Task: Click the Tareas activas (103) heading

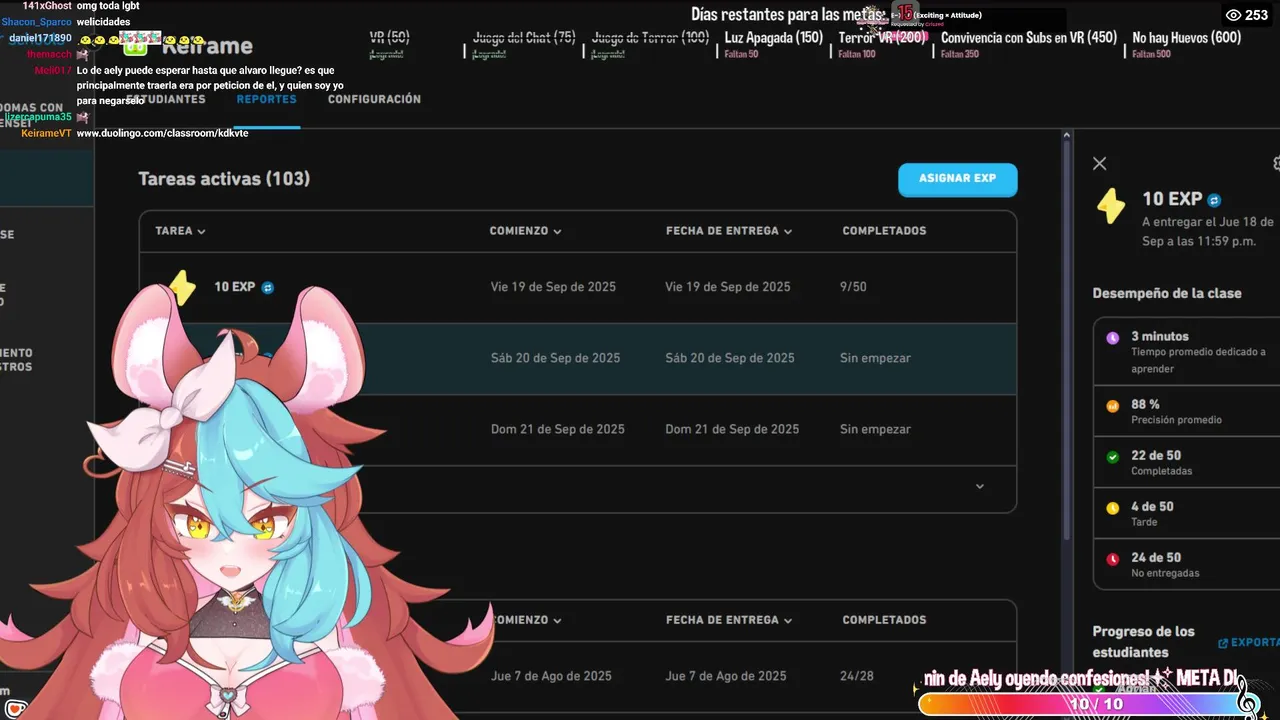Action: coord(224,179)
